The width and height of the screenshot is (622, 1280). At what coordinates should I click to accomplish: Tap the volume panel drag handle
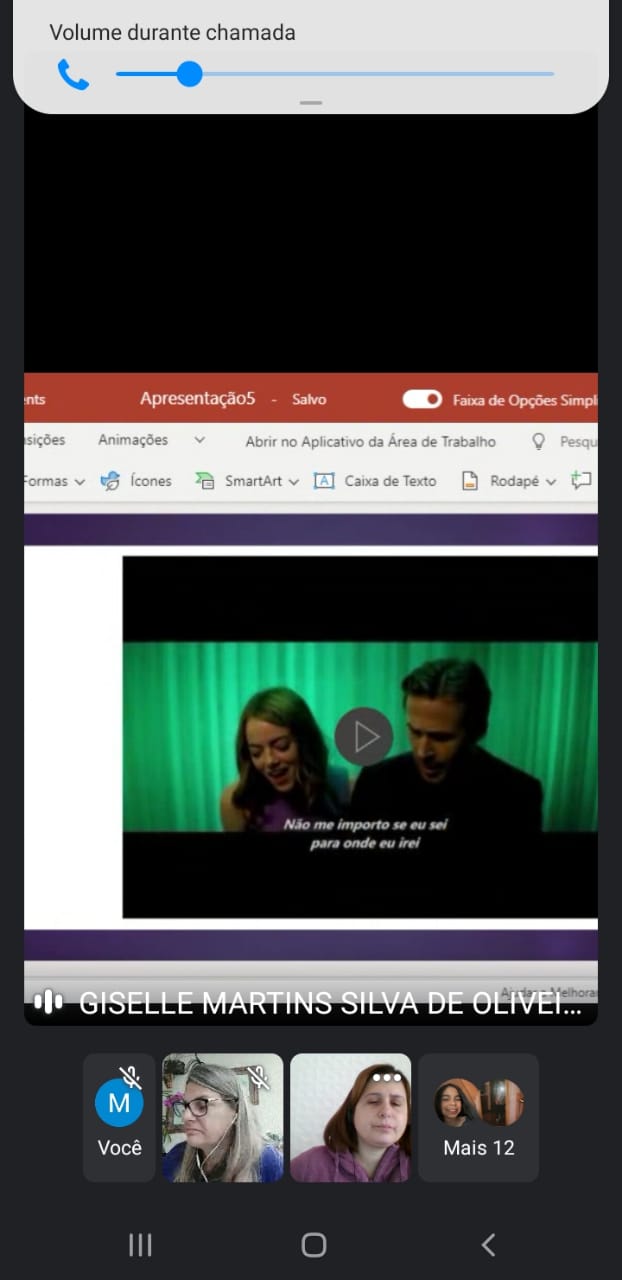(311, 103)
